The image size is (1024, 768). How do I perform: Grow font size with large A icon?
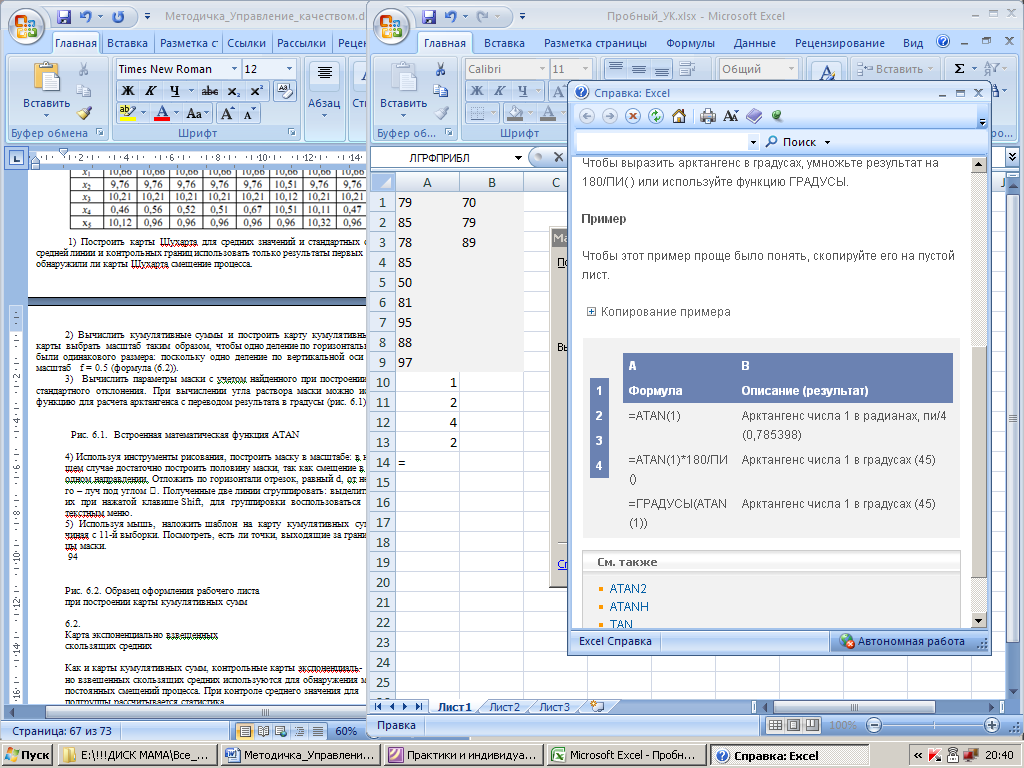227,113
